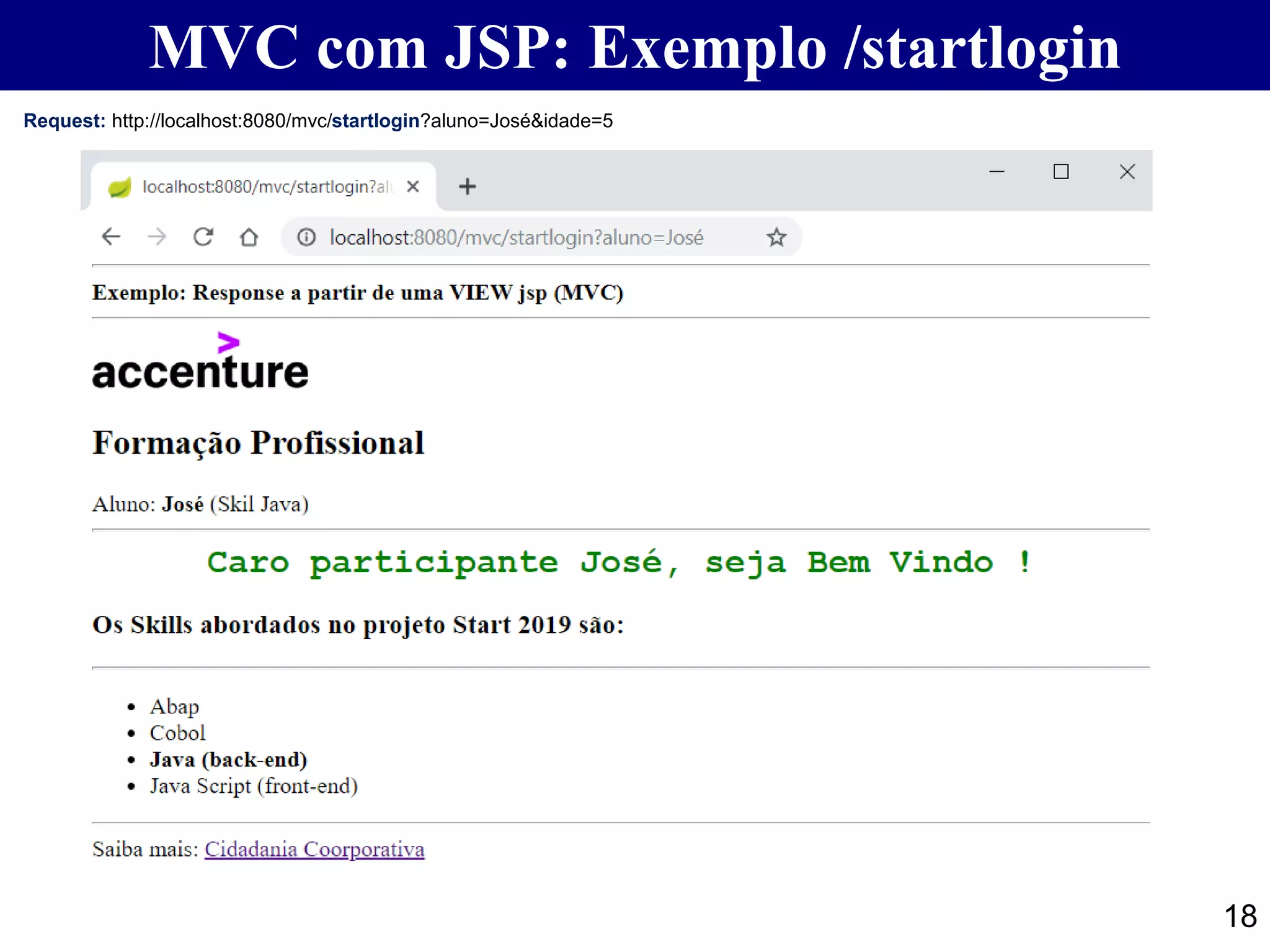Image resolution: width=1270 pixels, height=952 pixels.
Task: Click the 'Aluno: José (Skil Java)' line
Action: (200, 505)
